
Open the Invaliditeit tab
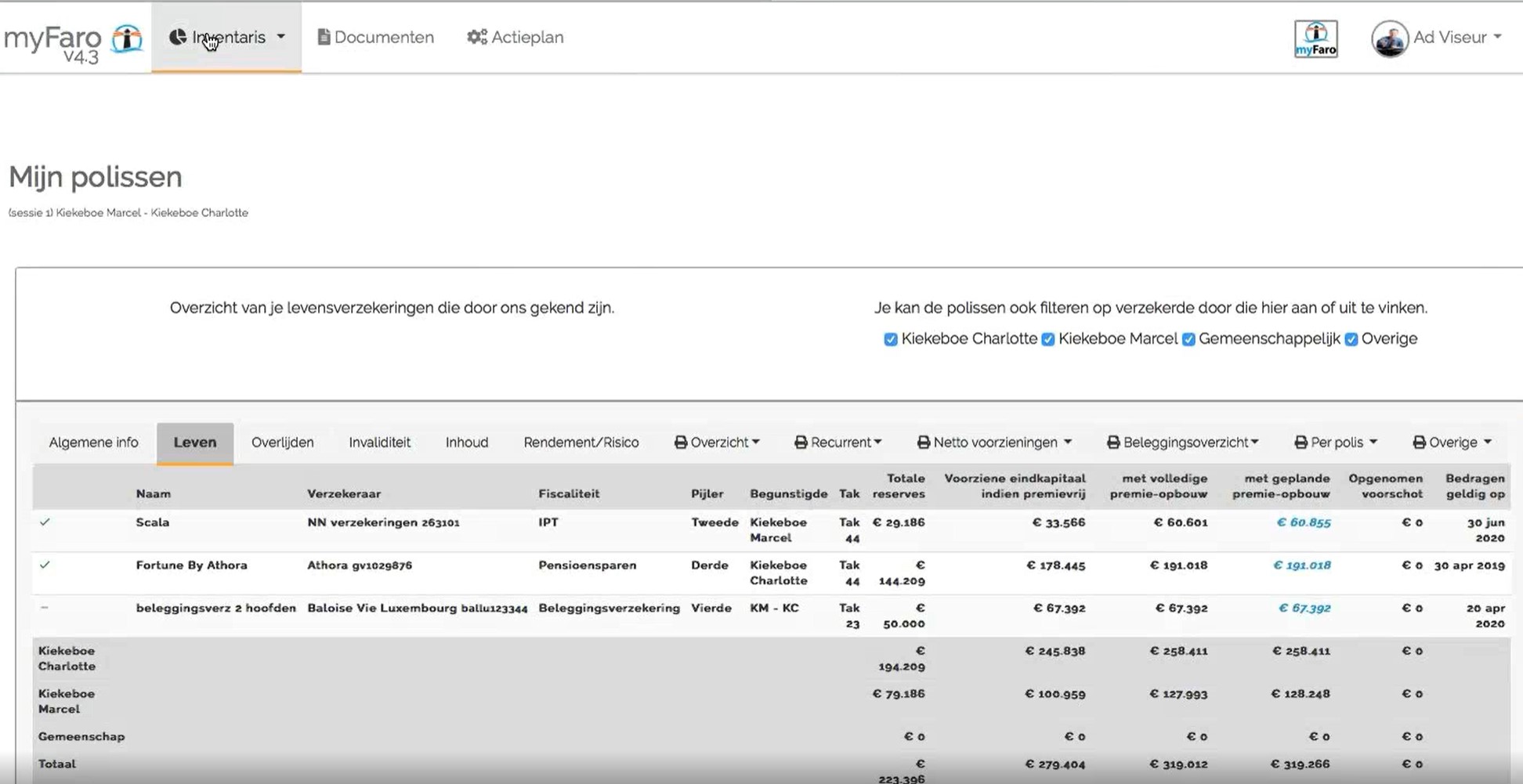[x=379, y=443]
